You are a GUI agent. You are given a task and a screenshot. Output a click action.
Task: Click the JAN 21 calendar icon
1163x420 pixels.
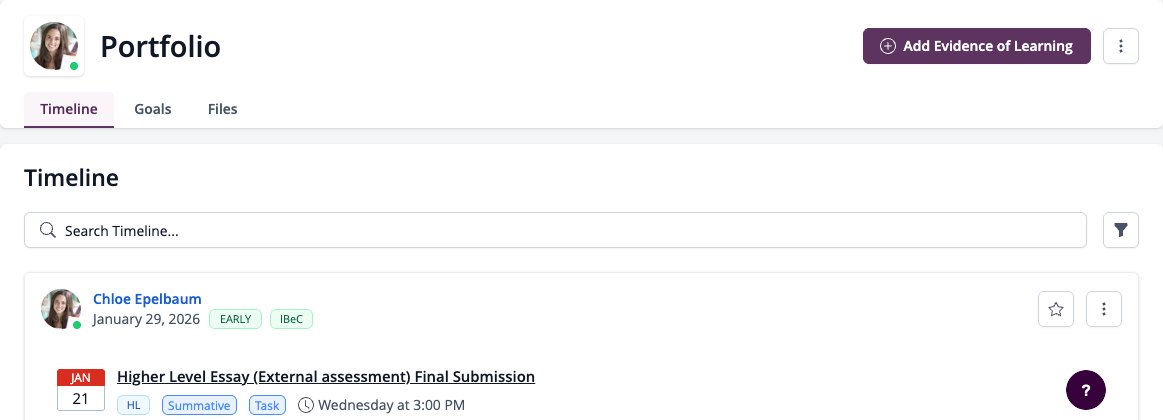pos(81,390)
